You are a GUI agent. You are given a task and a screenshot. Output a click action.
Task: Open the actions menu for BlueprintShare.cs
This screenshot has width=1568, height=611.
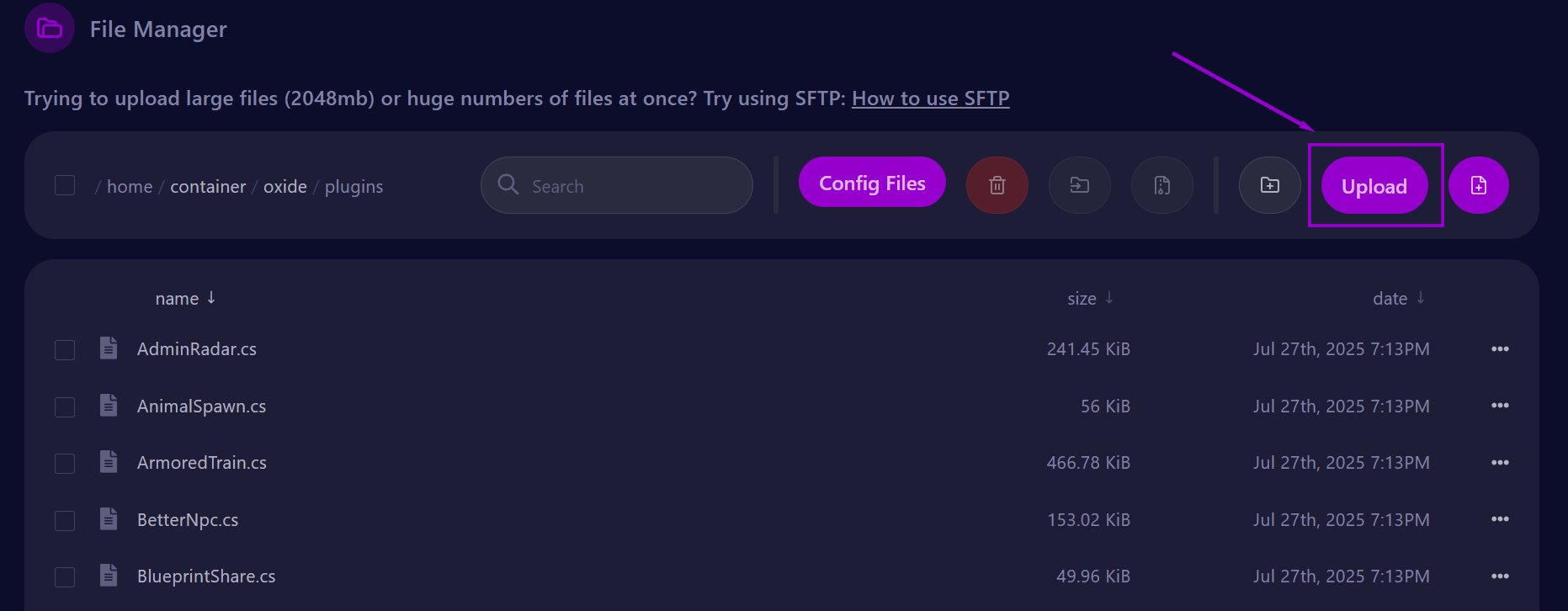pyautogui.click(x=1501, y=576)
